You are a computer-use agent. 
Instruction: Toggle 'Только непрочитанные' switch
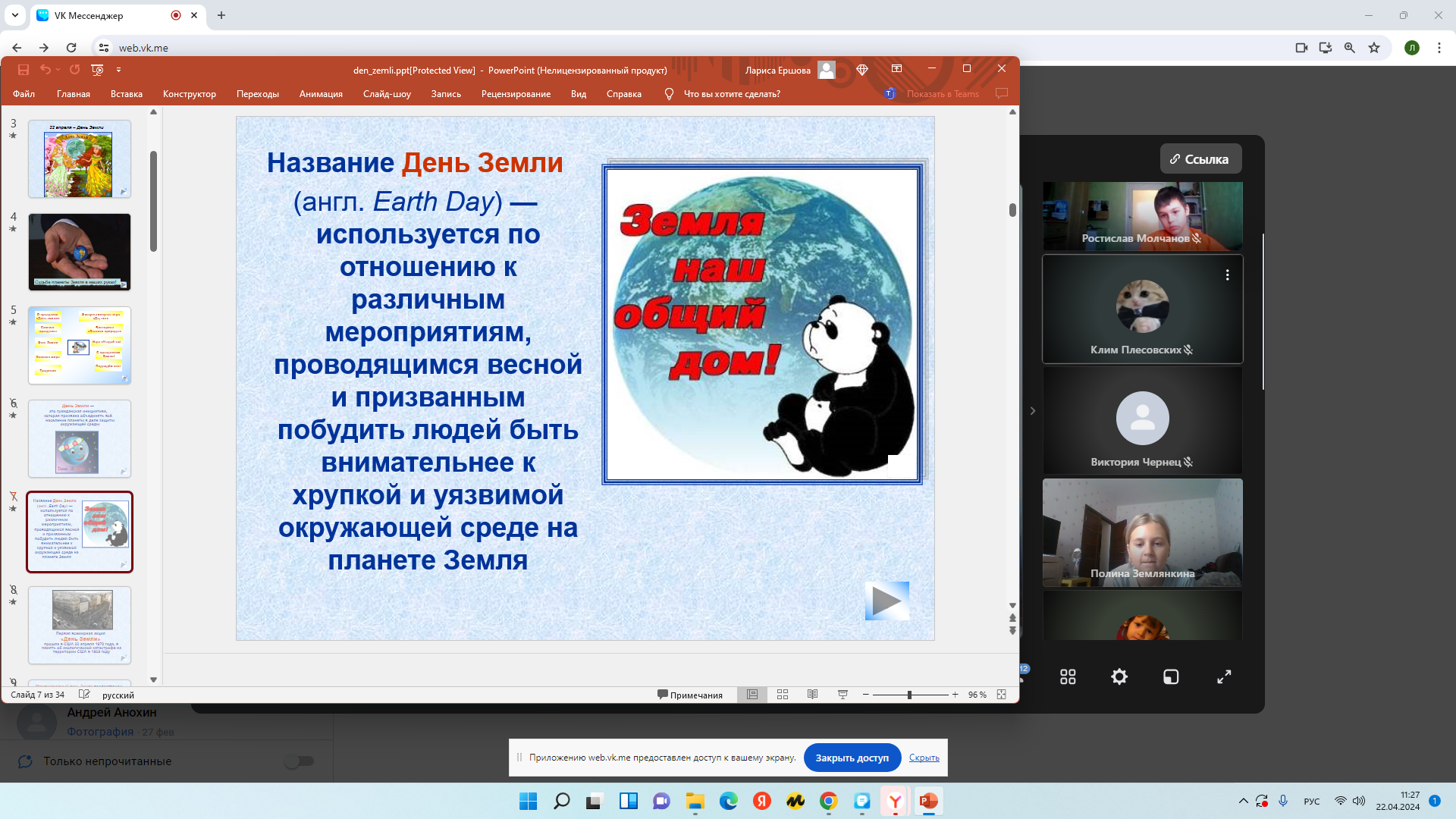click(x=300, y=761)
